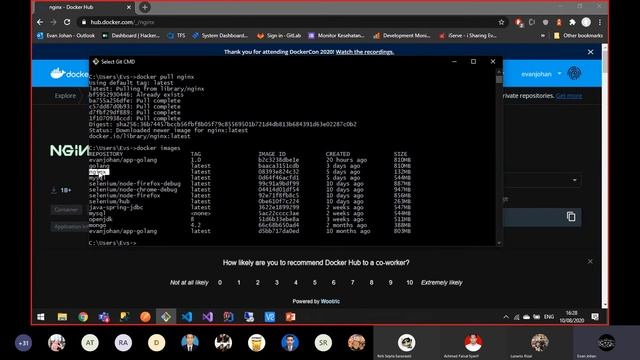
Task: Open Wootric link in survey footer
Action: pyautogui.click(x=330, y=301)
